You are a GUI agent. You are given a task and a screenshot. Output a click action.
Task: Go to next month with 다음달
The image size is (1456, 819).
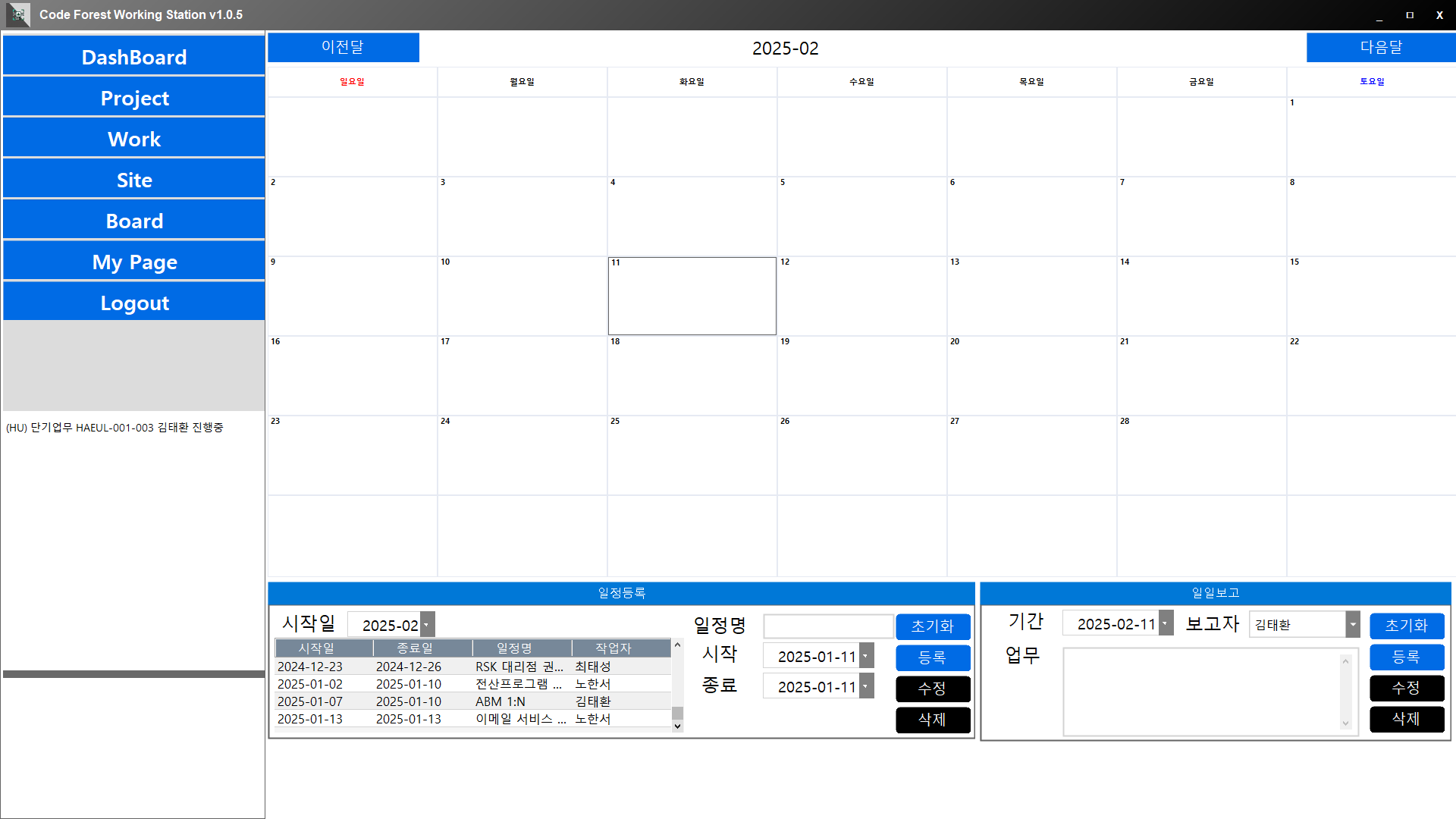point(1381,47)
